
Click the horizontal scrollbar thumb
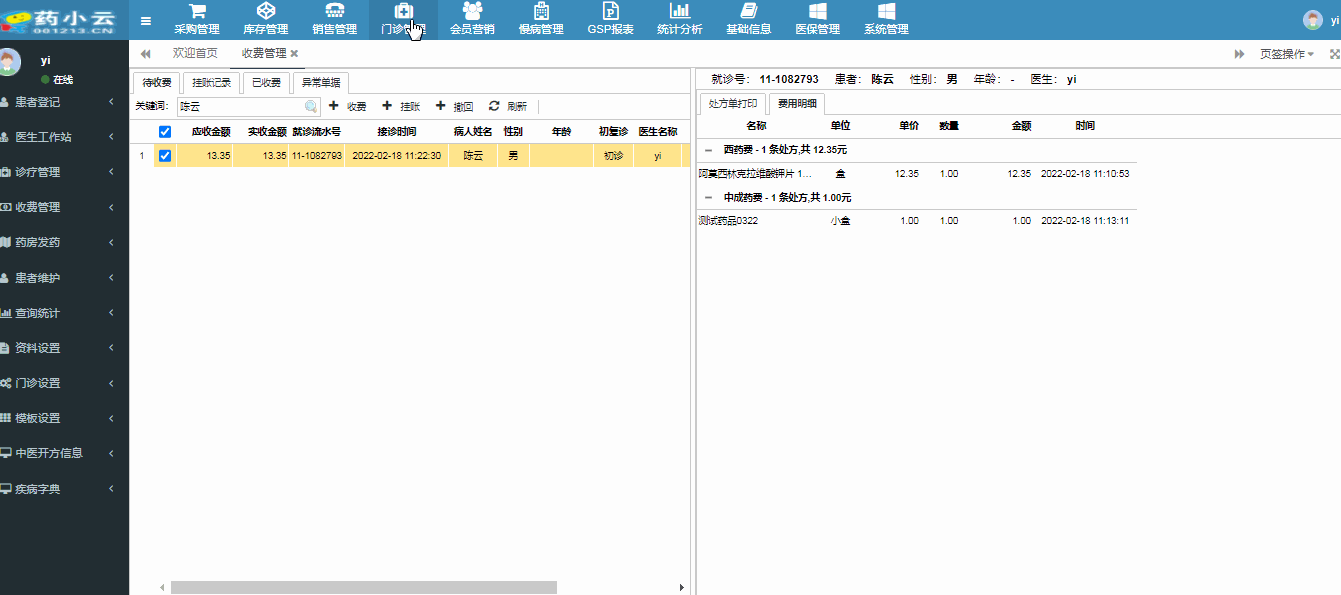coord(364,588)
